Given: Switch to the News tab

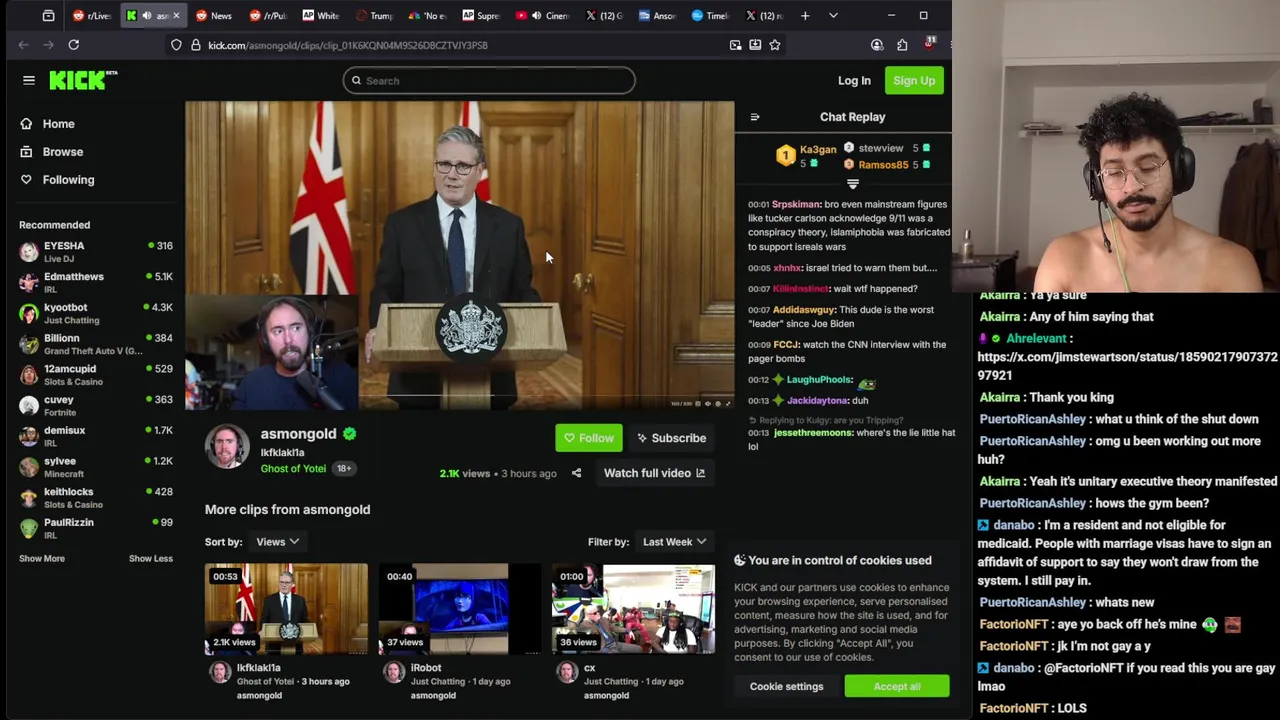Looking at the screenshot, I should coord(214,16).
